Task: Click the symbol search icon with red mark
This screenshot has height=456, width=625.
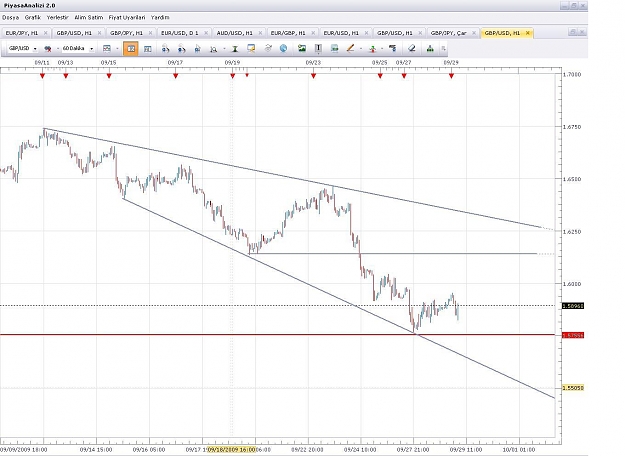Action: [48, 49]
